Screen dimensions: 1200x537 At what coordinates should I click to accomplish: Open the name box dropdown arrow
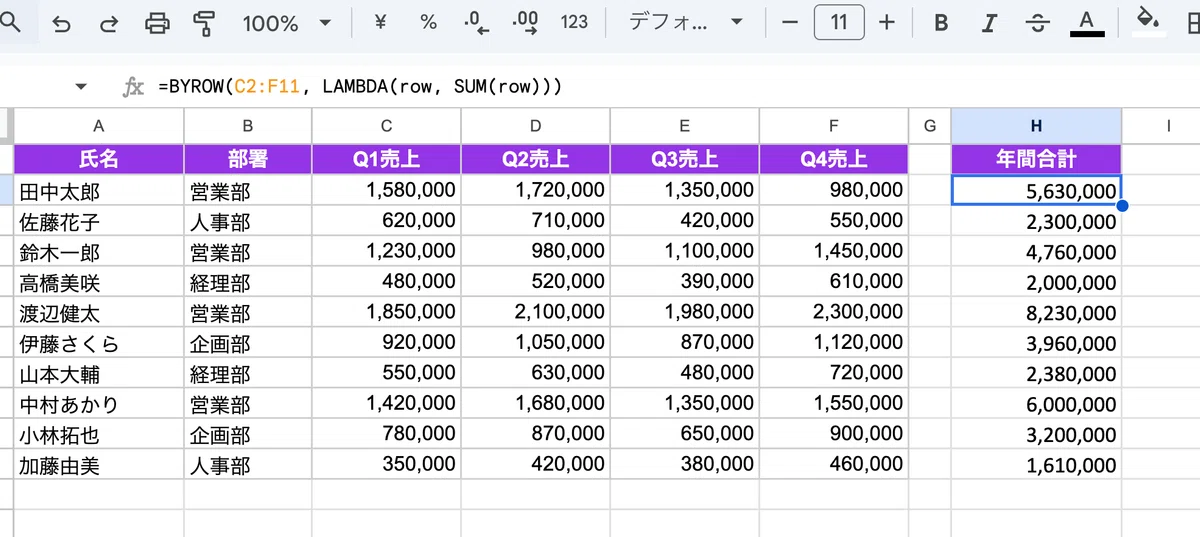(x=81, y=87)
